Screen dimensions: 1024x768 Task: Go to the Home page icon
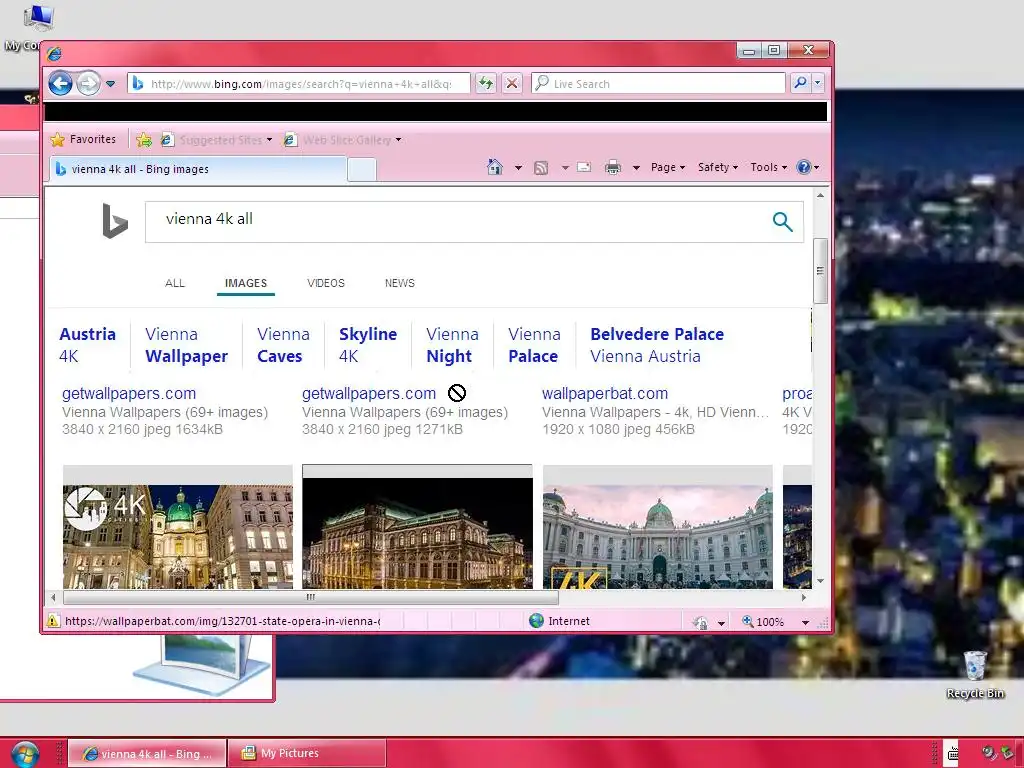coord(495,167)
